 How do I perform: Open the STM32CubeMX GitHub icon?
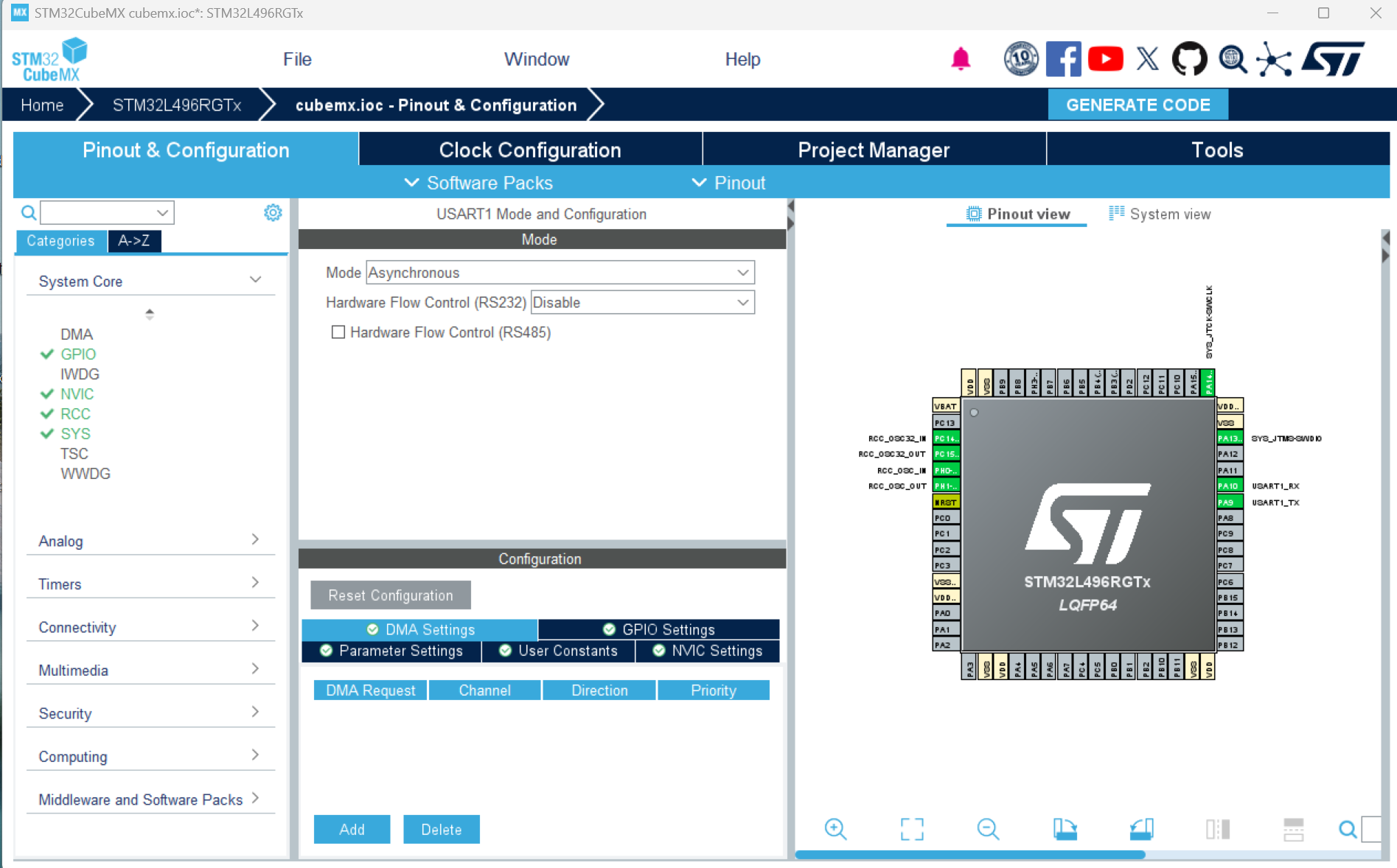tap(1189, 59)
